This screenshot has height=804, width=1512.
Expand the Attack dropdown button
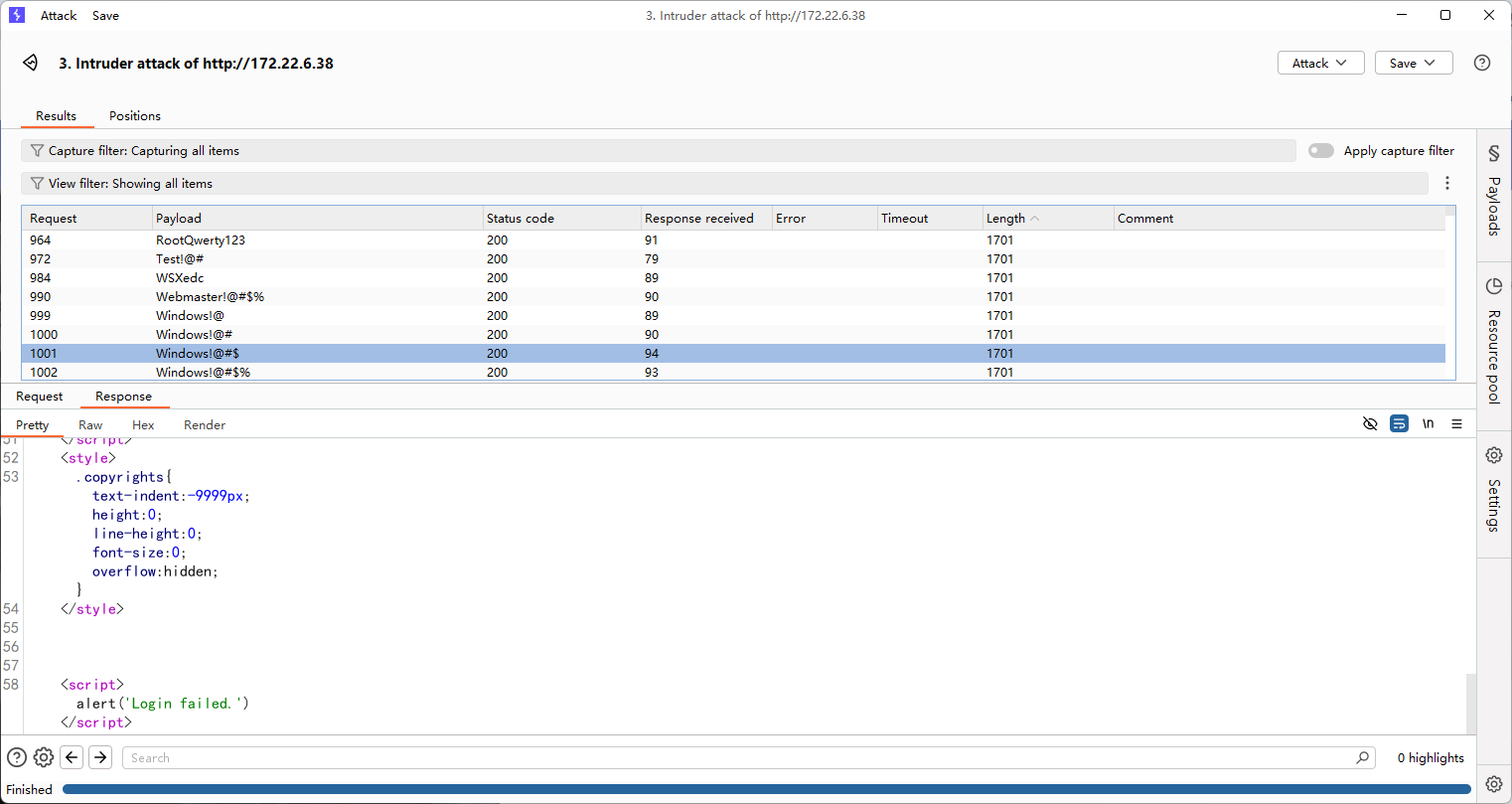pyautogui.click(x=1319, y=63)
